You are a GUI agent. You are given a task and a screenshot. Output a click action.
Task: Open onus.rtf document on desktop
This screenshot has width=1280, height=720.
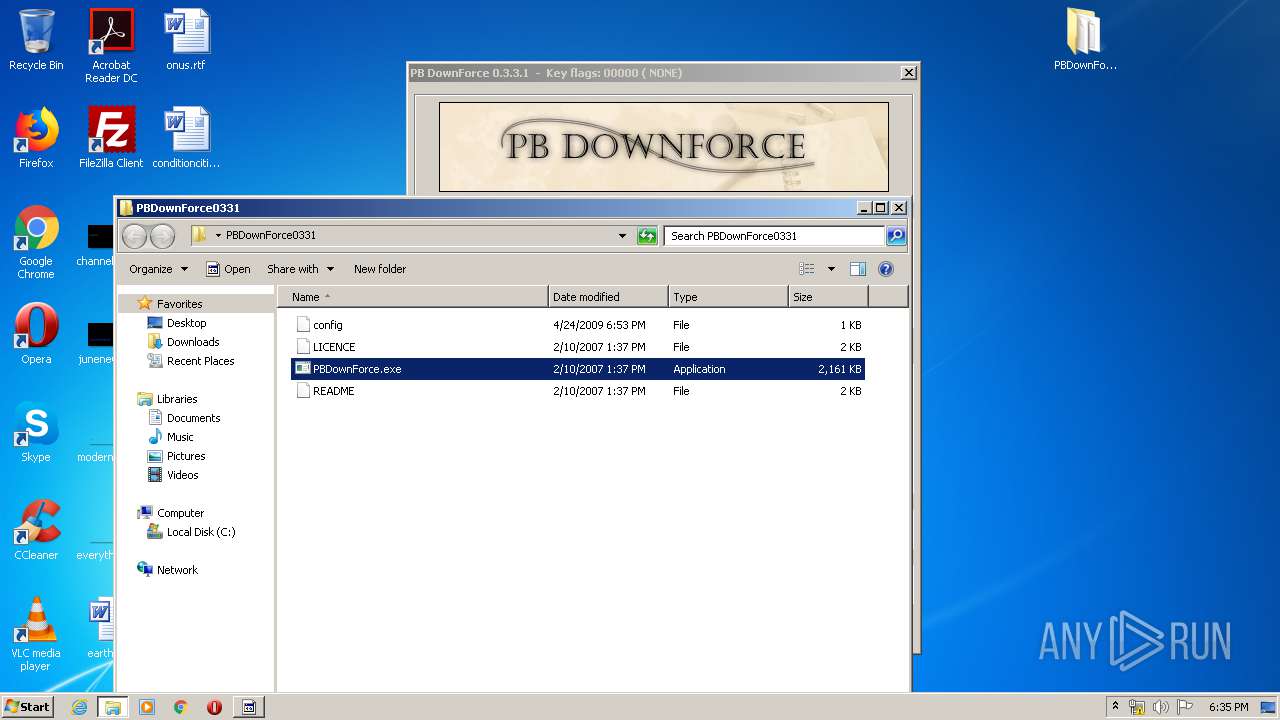186,40
